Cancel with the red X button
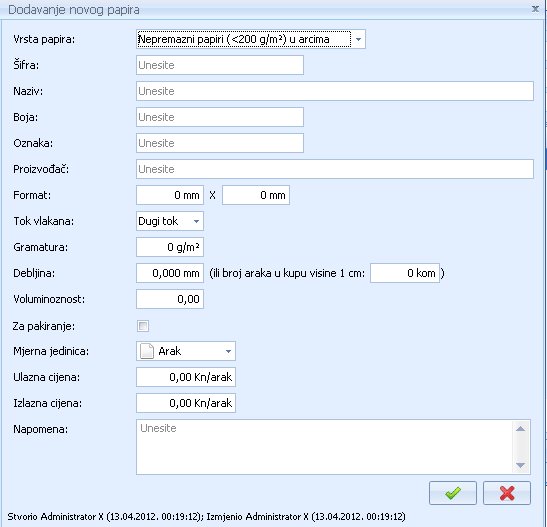Screen dimensions: 547x527 tap(507, 493)
